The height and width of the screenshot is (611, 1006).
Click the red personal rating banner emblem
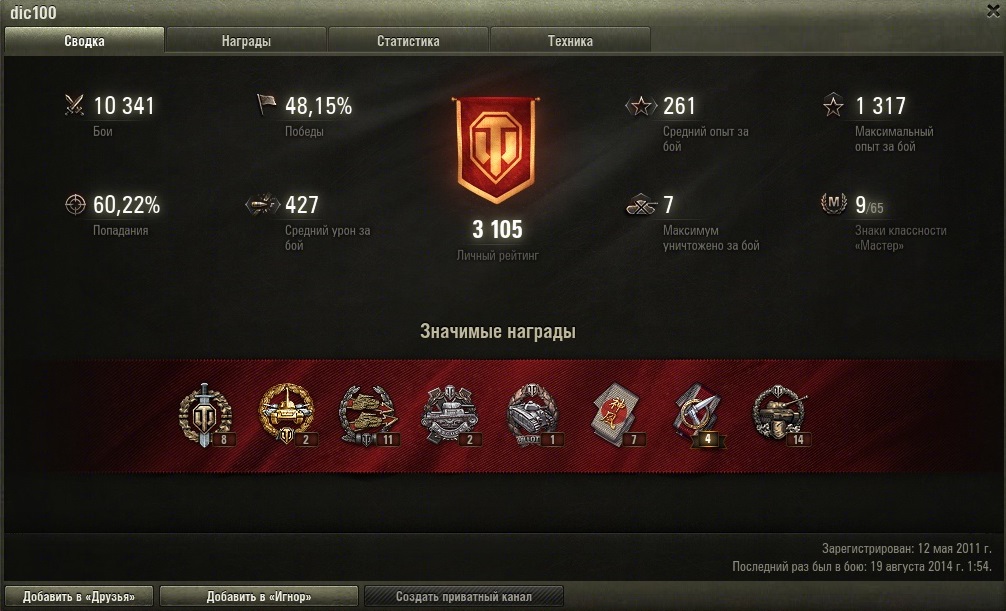tap(496, 150)
